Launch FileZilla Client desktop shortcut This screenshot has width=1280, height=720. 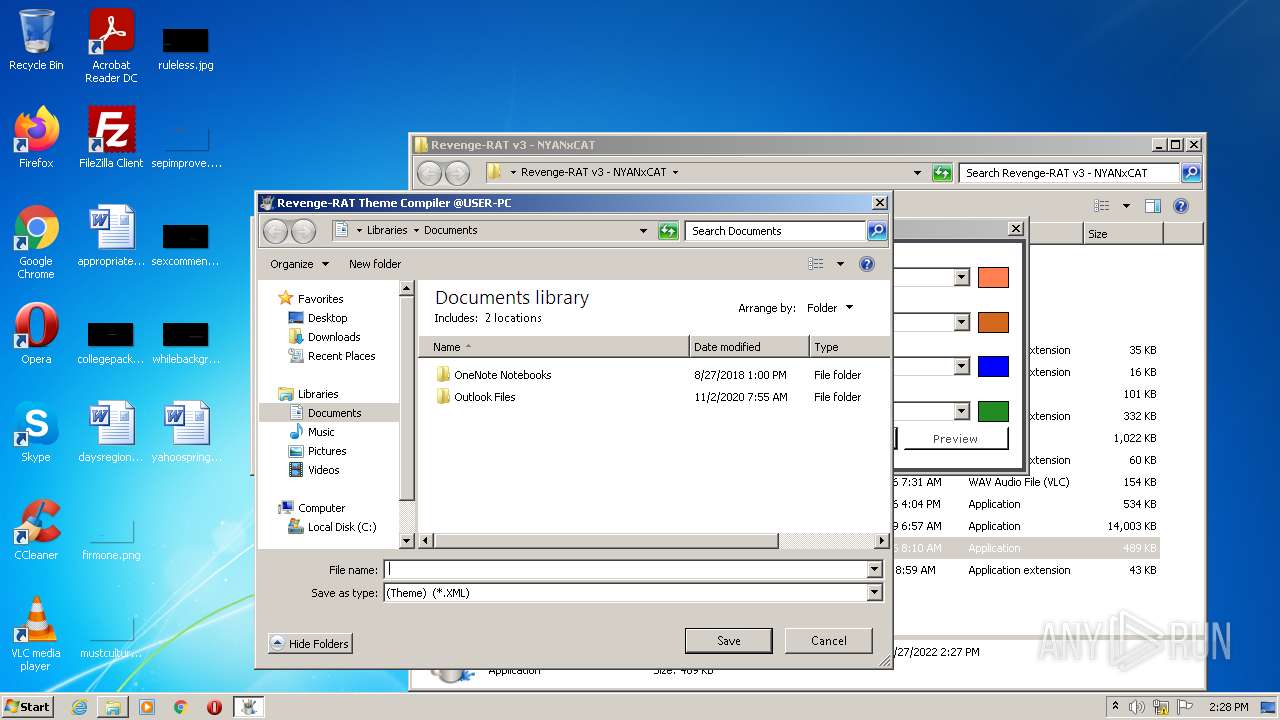[111, 137]
